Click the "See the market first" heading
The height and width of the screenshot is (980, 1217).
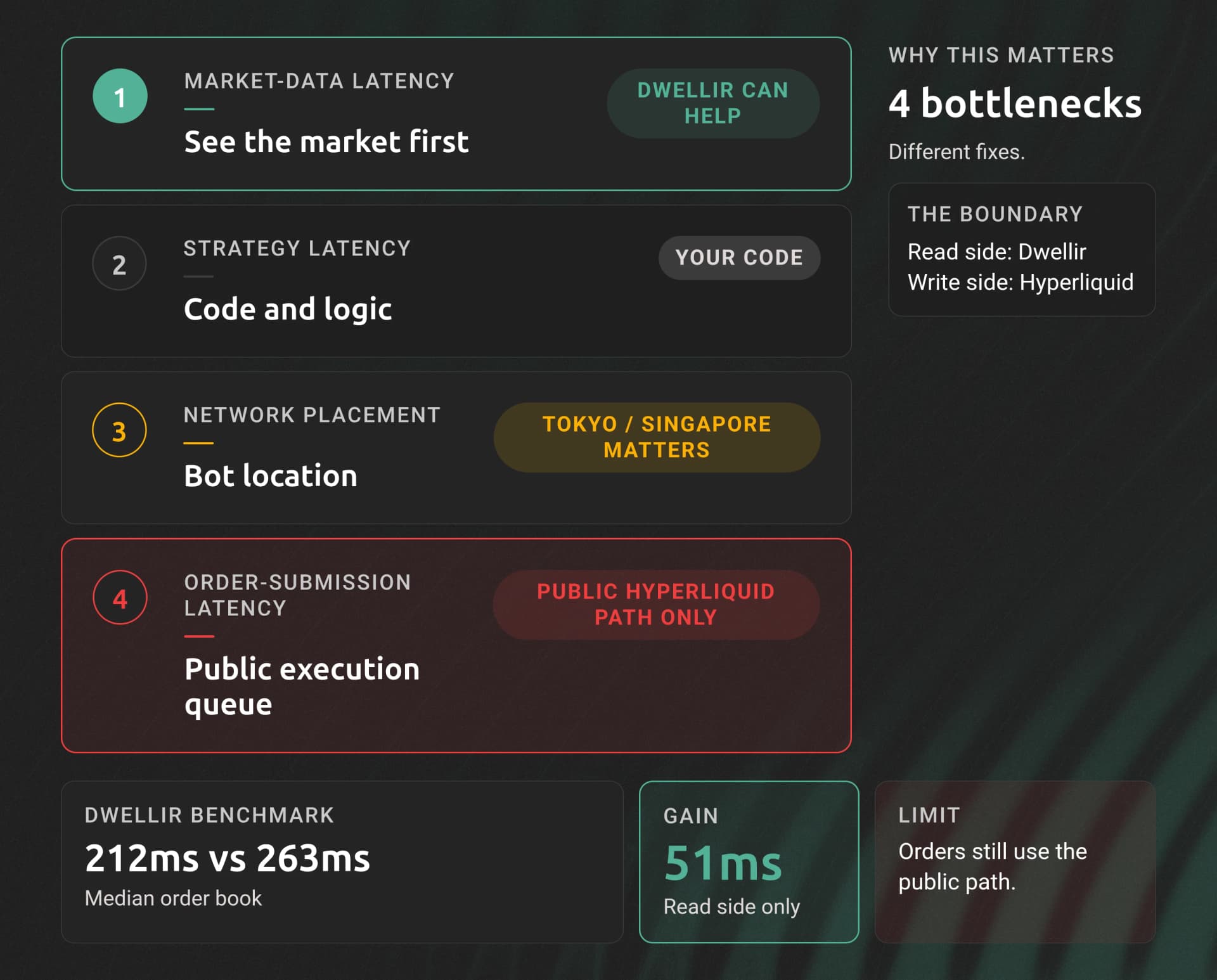tap(326, 141)
